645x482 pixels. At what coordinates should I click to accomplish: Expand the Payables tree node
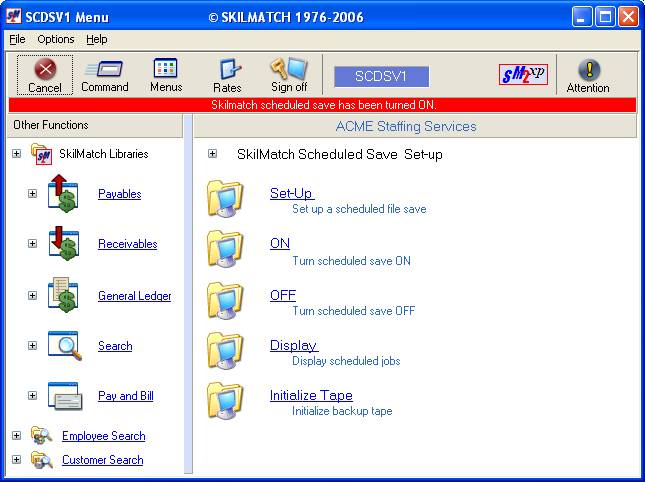coord(32,193)
